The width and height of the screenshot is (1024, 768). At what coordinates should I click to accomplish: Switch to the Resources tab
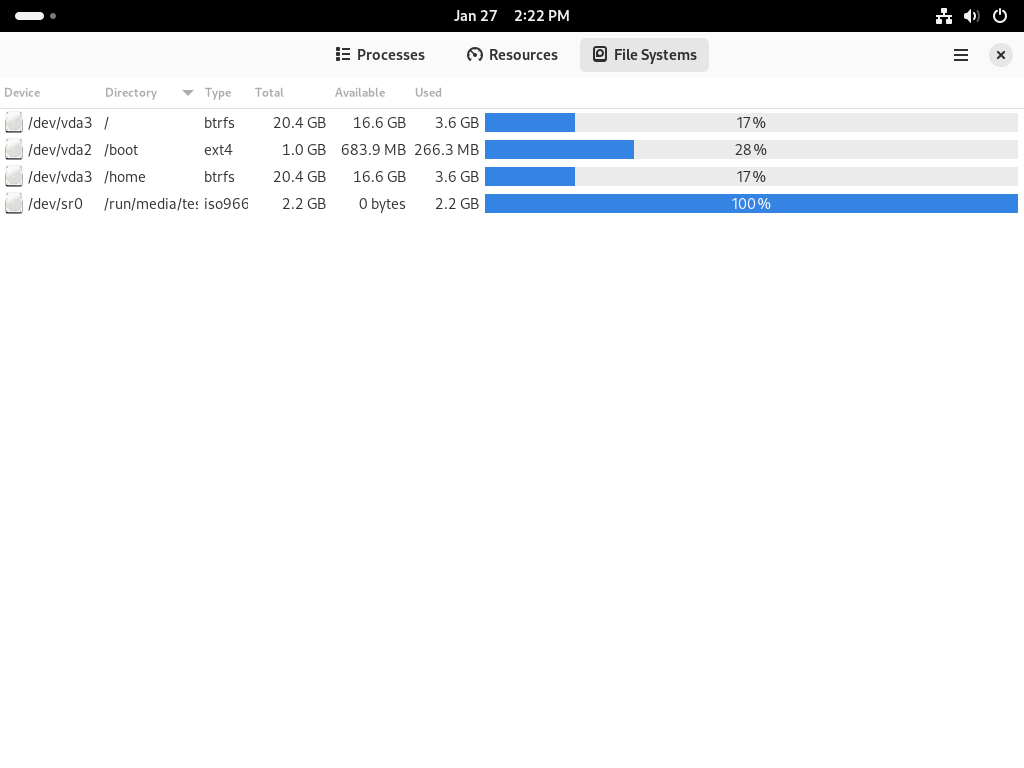513,55
